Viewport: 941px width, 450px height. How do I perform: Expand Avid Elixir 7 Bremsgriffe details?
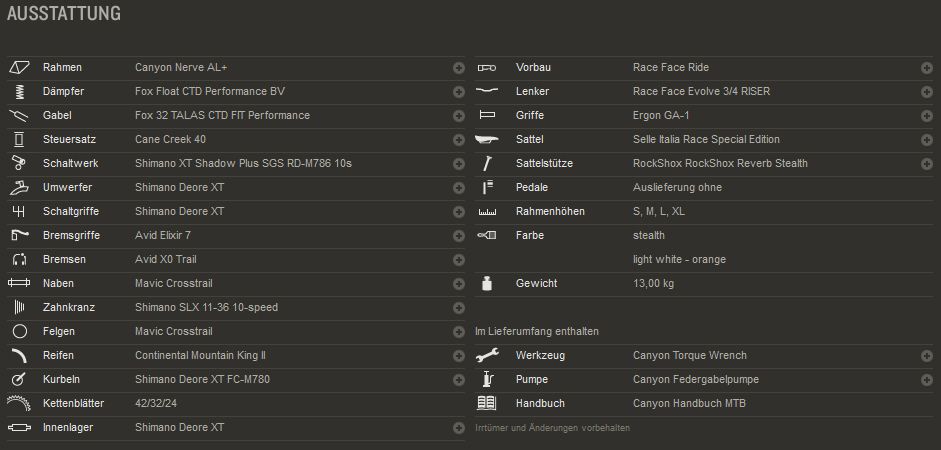pyautogui.click(x=458, y=236)
